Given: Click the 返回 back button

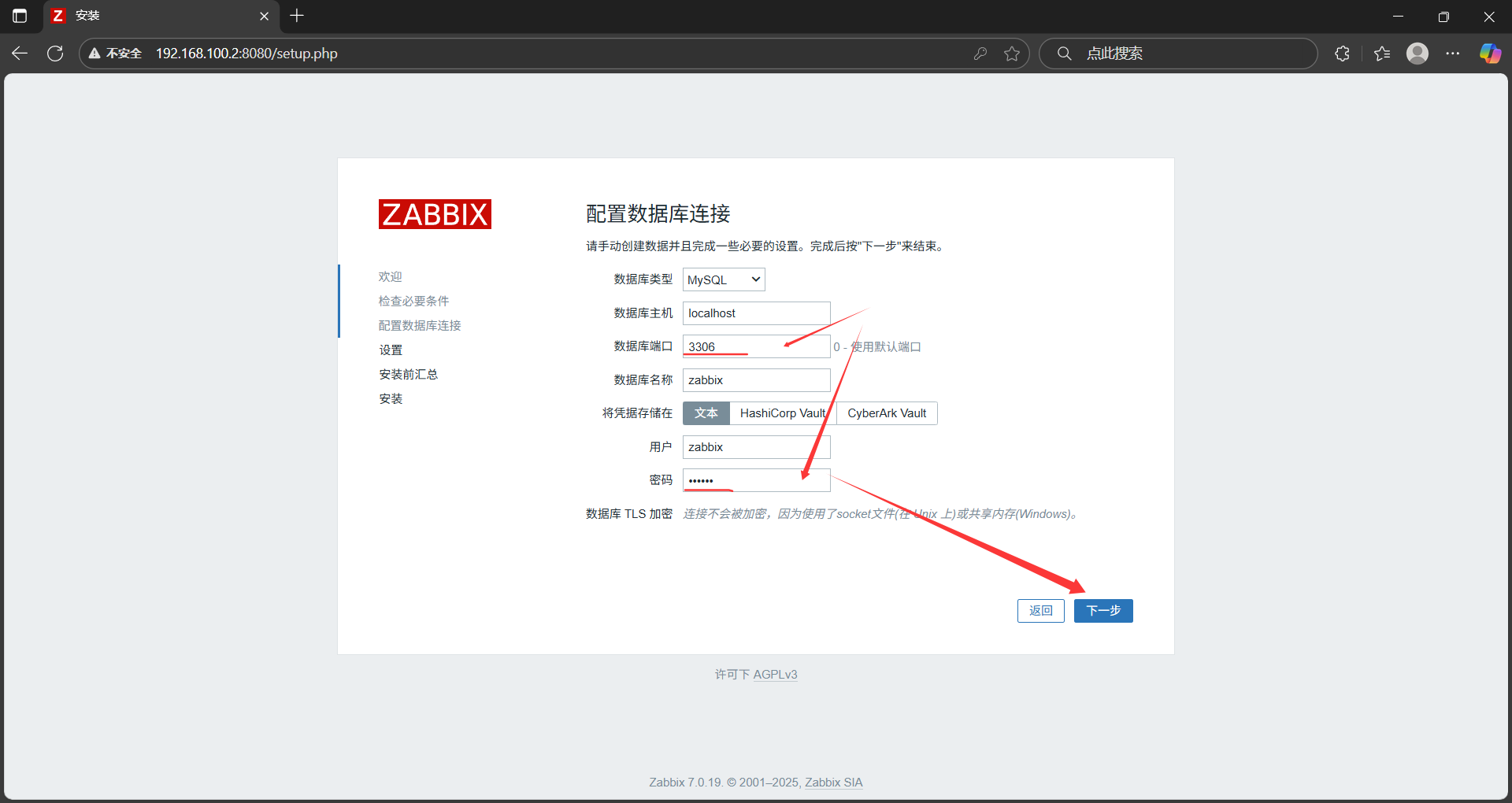Looking at the screenshot, I should coord(1040,611).
